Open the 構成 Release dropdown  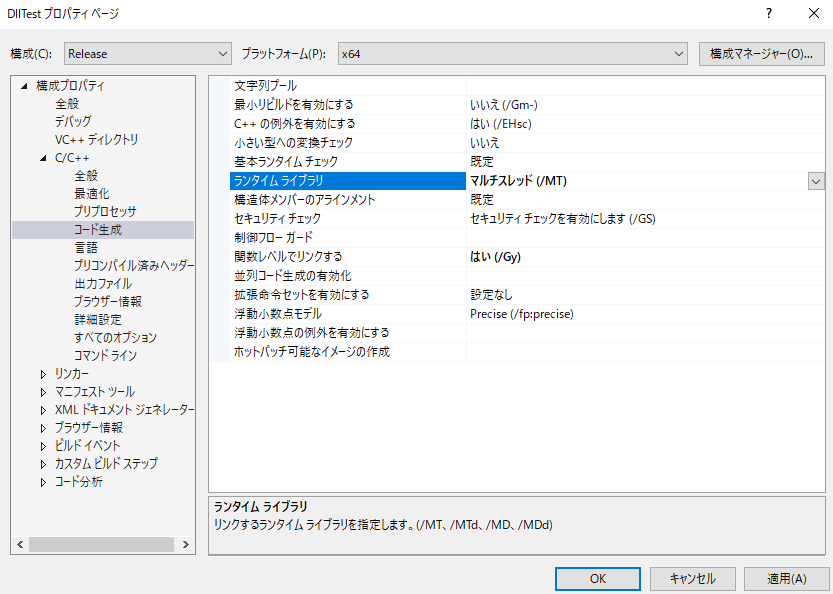click(x=148, y=54)
